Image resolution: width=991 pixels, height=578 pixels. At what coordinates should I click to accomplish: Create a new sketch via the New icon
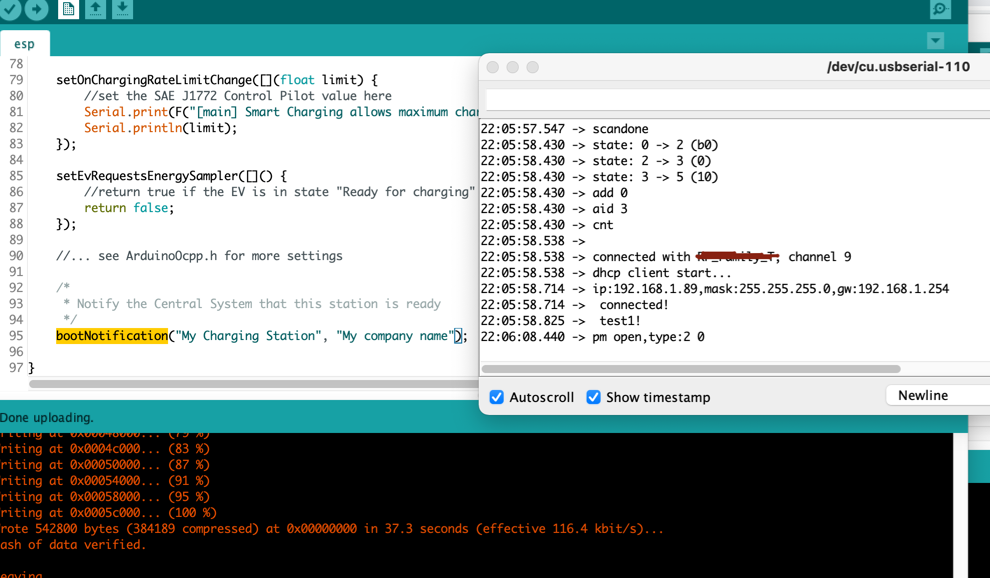pyautogui.click(x=67, y=9)
